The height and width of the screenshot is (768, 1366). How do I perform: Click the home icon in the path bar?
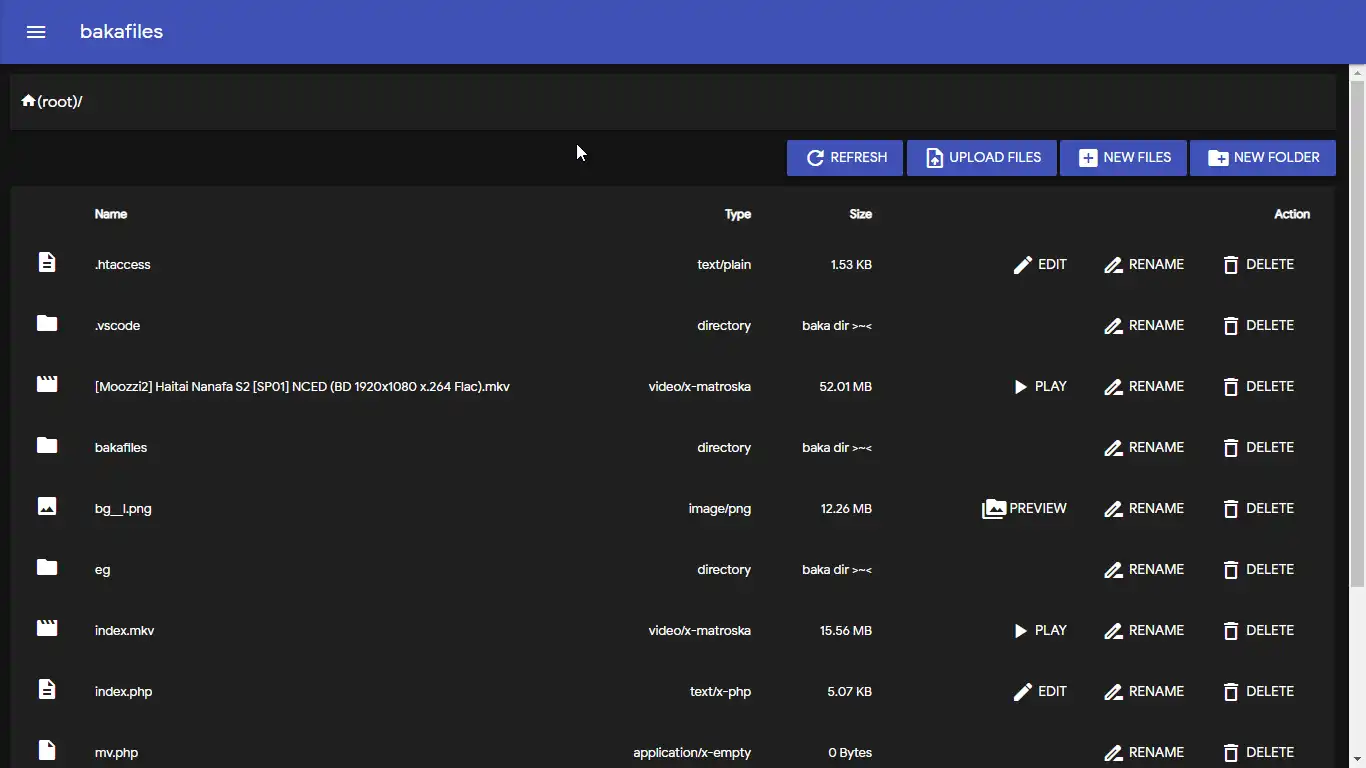point(28,101)
